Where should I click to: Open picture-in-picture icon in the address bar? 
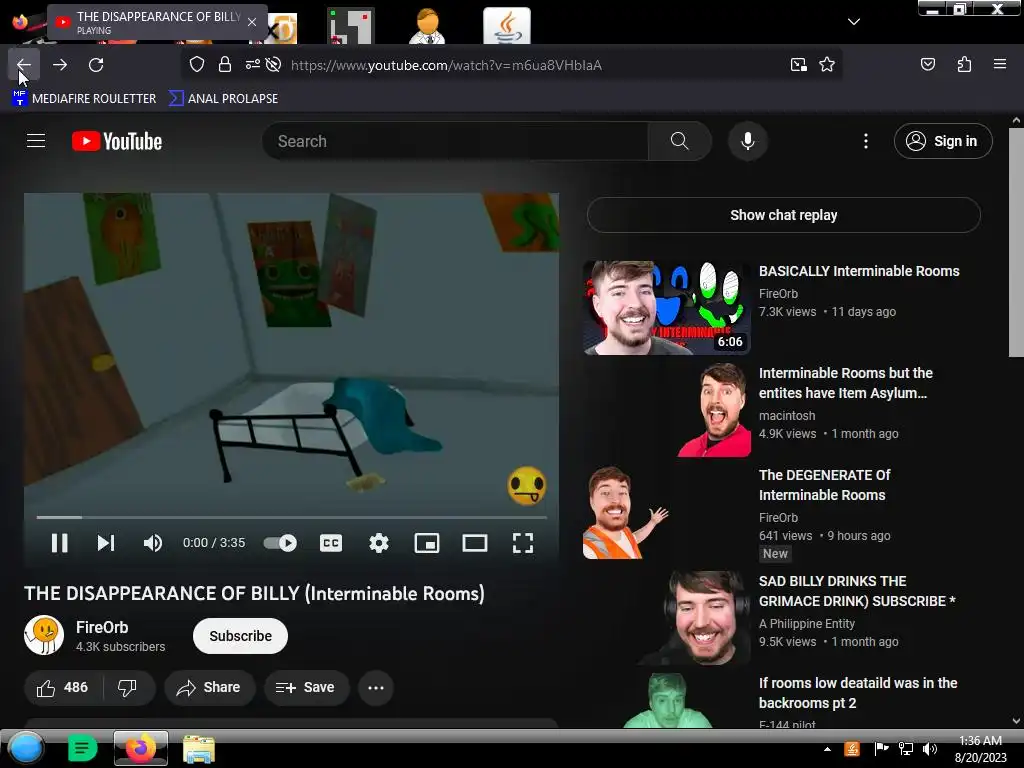click(798, 65)
